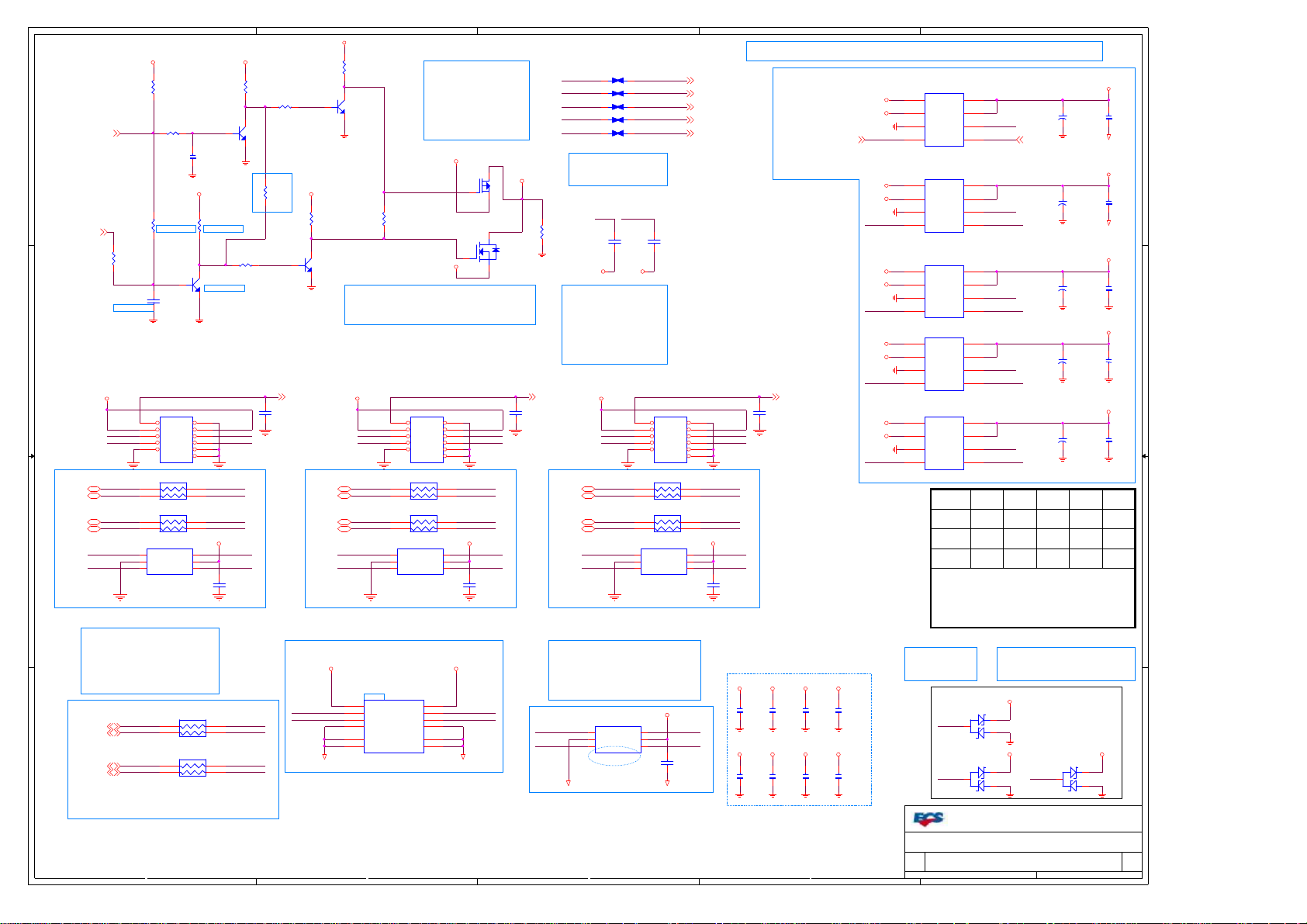Click the ECS logo in the title block
The height and width of the screenshot is (924, 1307).
click(928, 818)
